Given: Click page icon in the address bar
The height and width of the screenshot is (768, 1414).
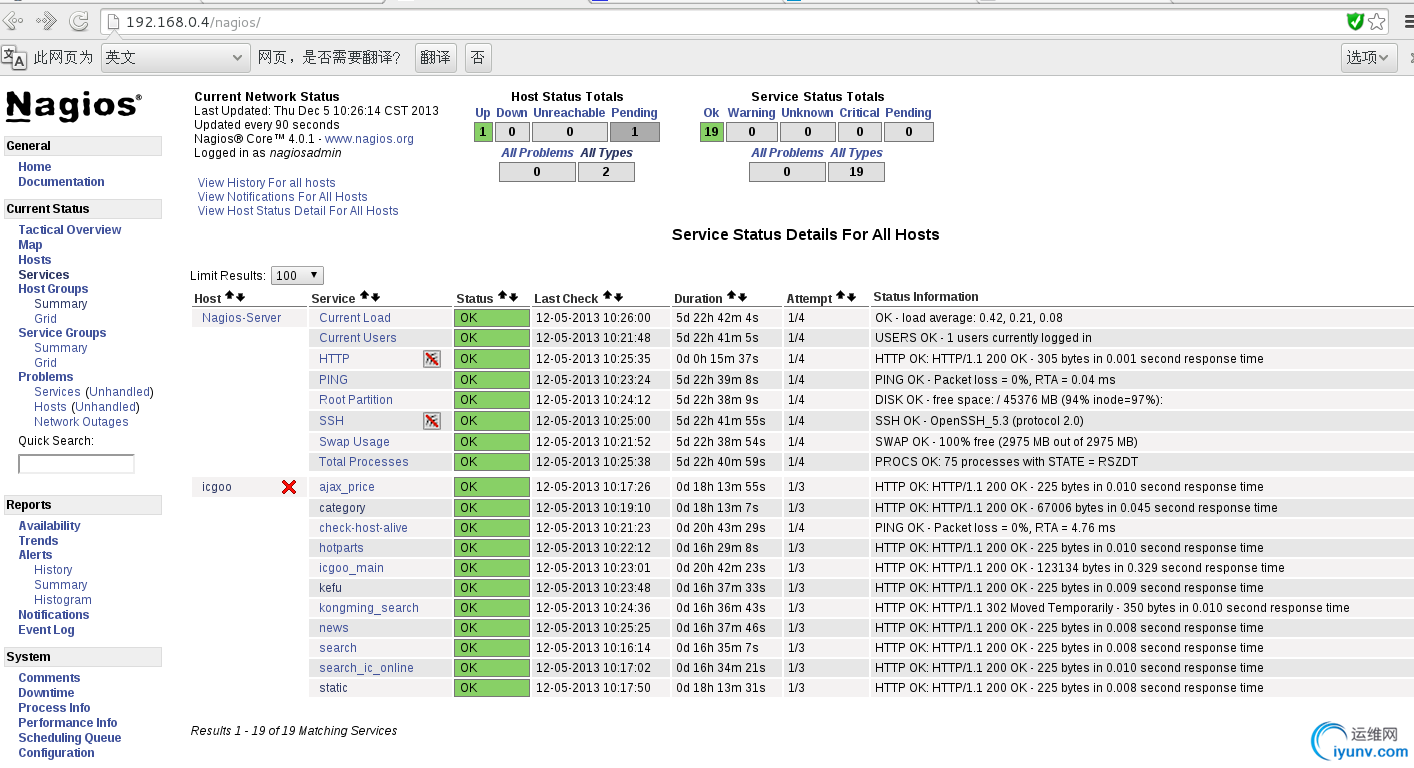Looking at the screenshot, I should tap(113, 22).
